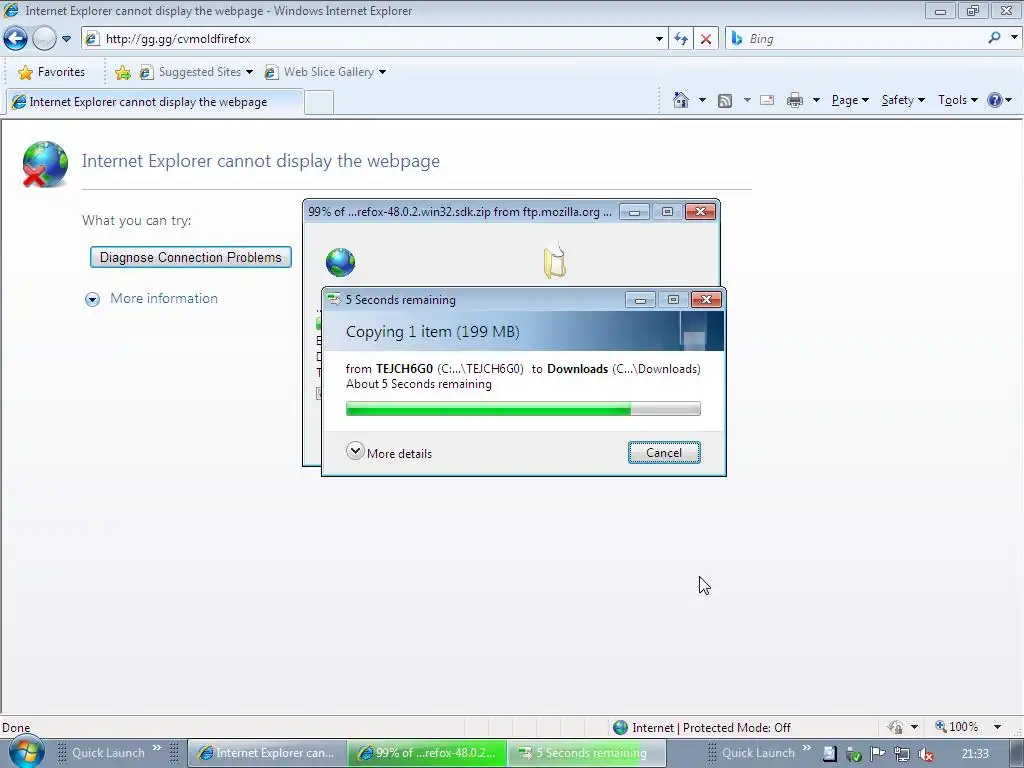The image size is (1024, 768).
Task: Click the globe icon in download dialog
Action: [340, 263]
